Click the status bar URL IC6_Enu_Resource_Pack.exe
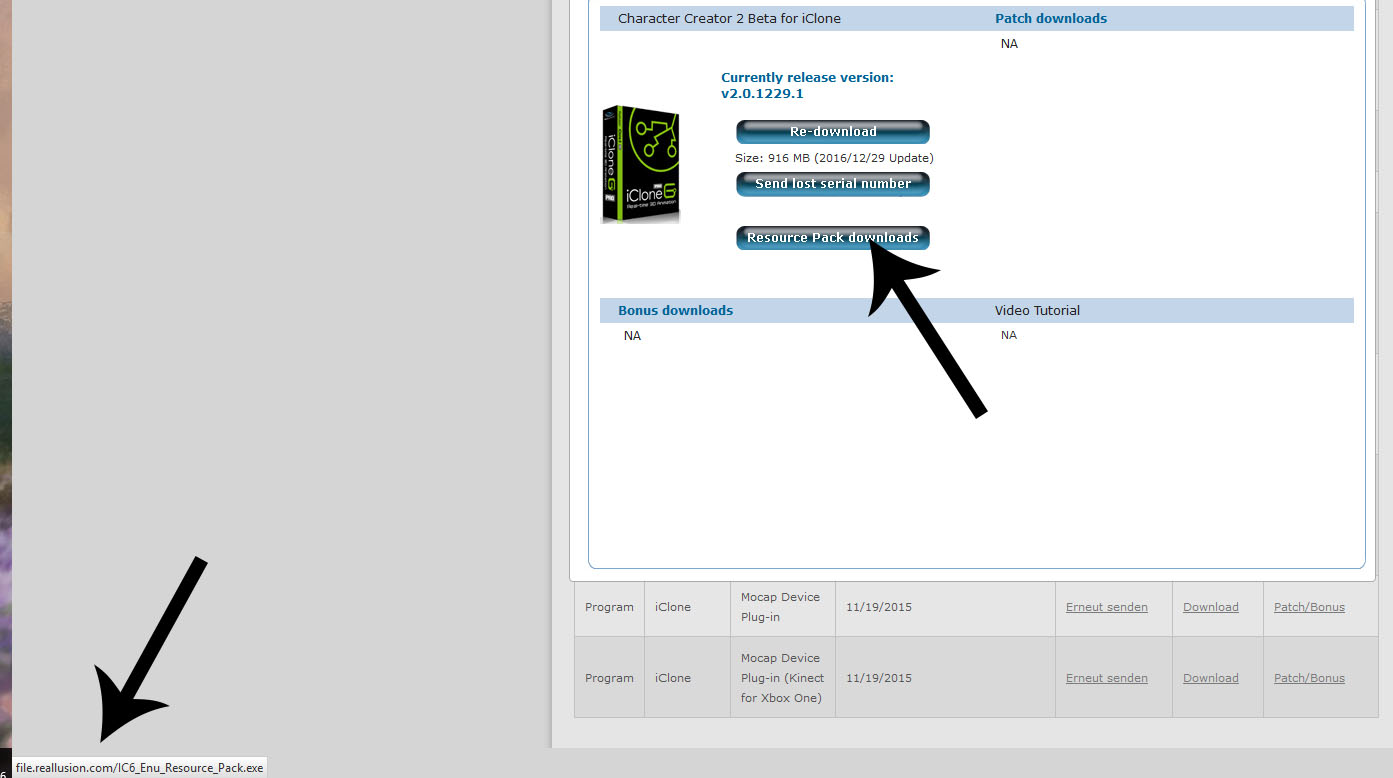 click(x=140, y=768)
